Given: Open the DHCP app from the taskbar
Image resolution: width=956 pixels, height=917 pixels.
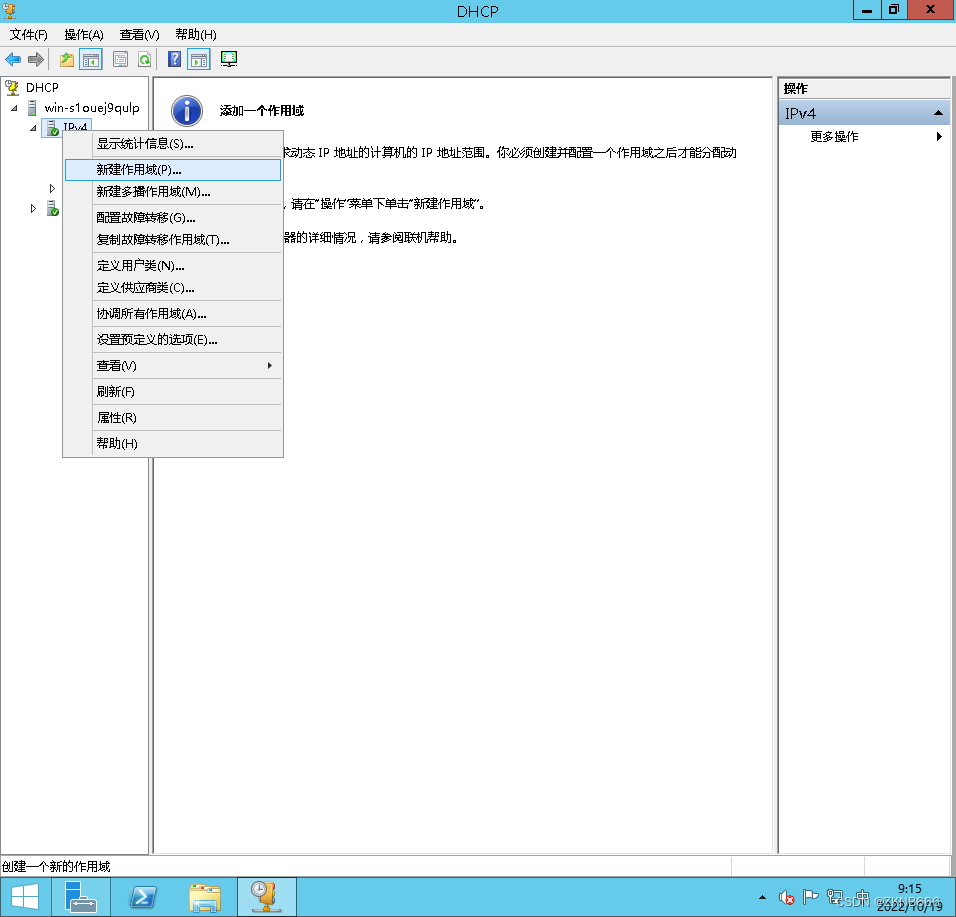Looking at the screenshot, I should click(265, 896).
